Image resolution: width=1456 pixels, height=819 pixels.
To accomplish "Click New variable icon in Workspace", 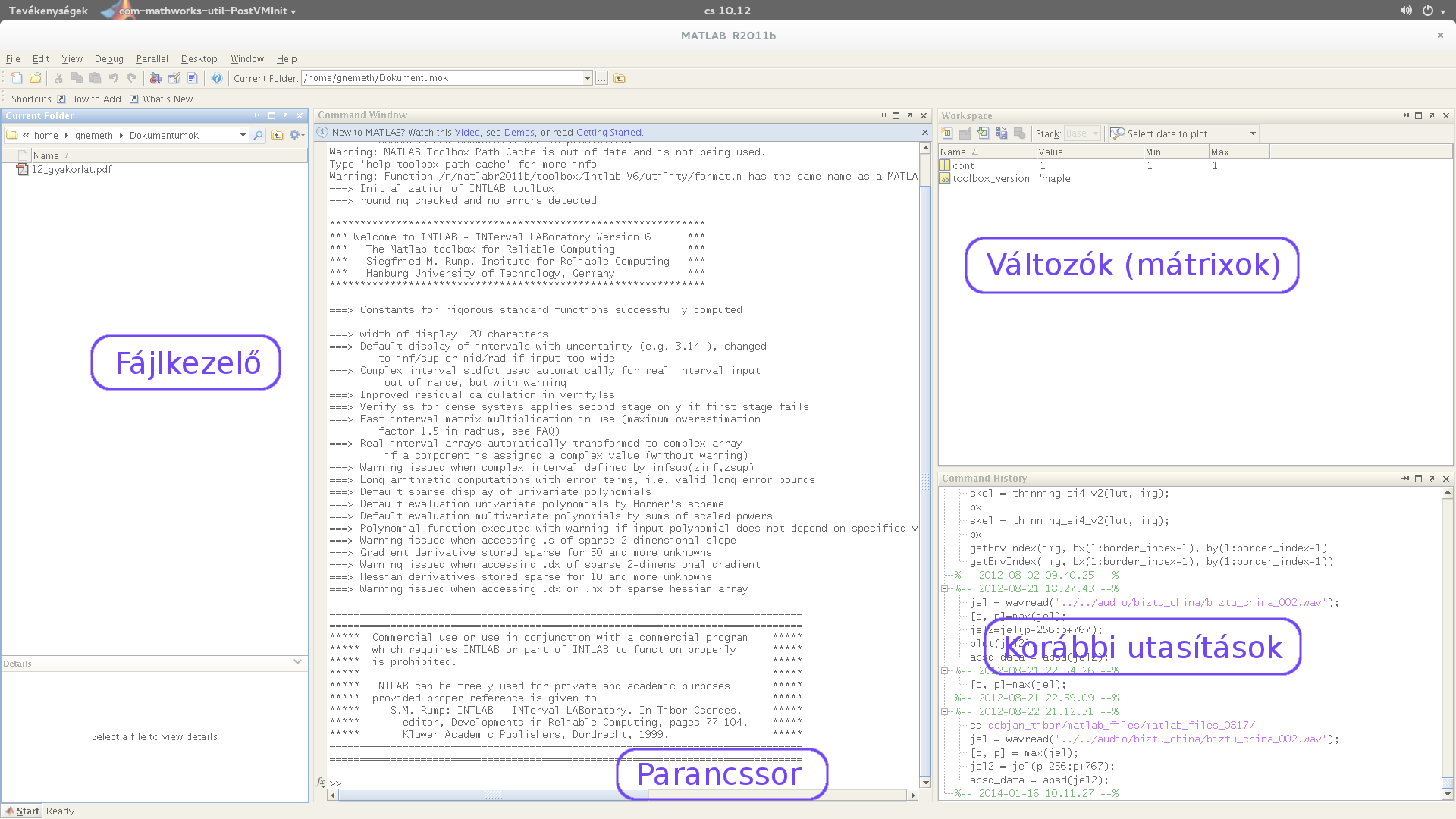I will click(x=947, y=133).
